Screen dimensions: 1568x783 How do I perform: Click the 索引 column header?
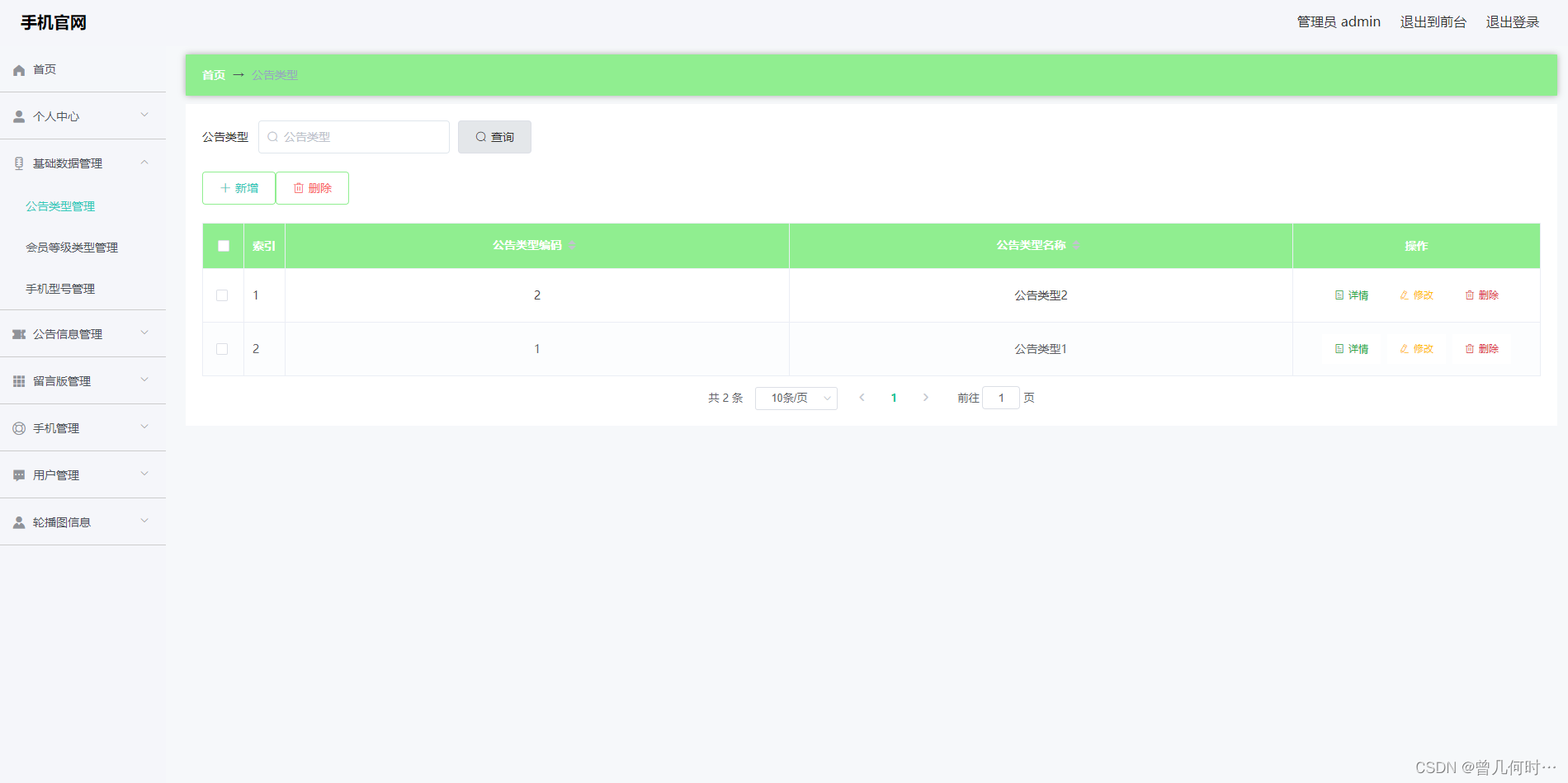pyautogui.click(x=264, y=246)
